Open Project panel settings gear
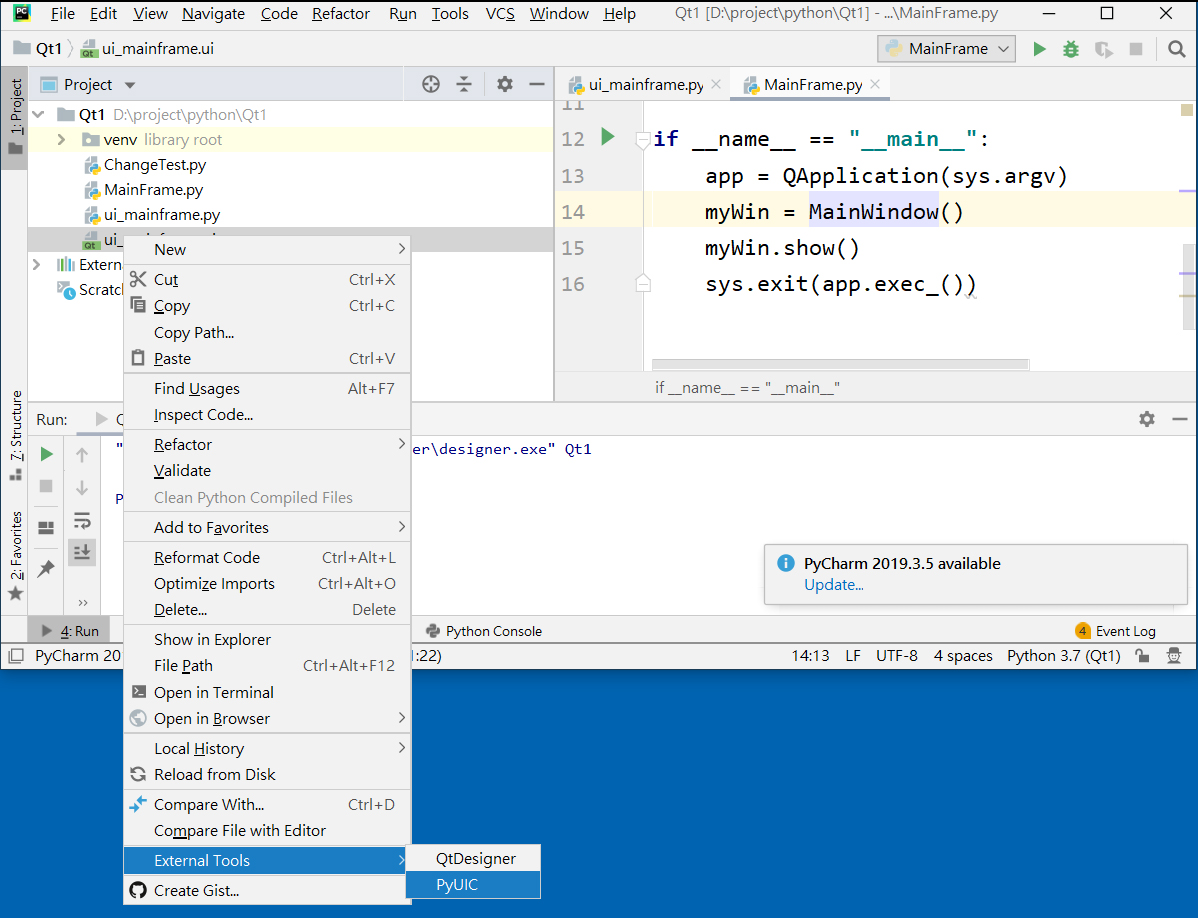Image resolution: width=1198 pixels, height=918 pixels. pos(504,84)
